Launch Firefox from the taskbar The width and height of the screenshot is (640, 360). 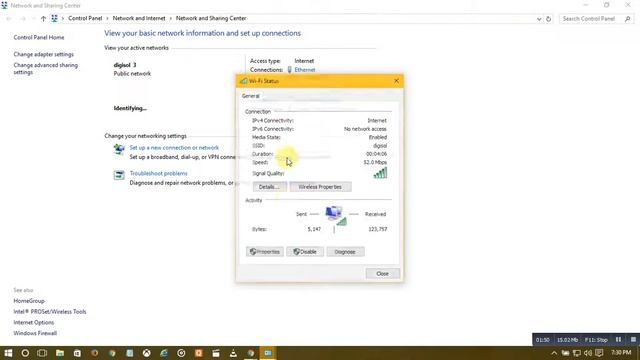point(95,353)
